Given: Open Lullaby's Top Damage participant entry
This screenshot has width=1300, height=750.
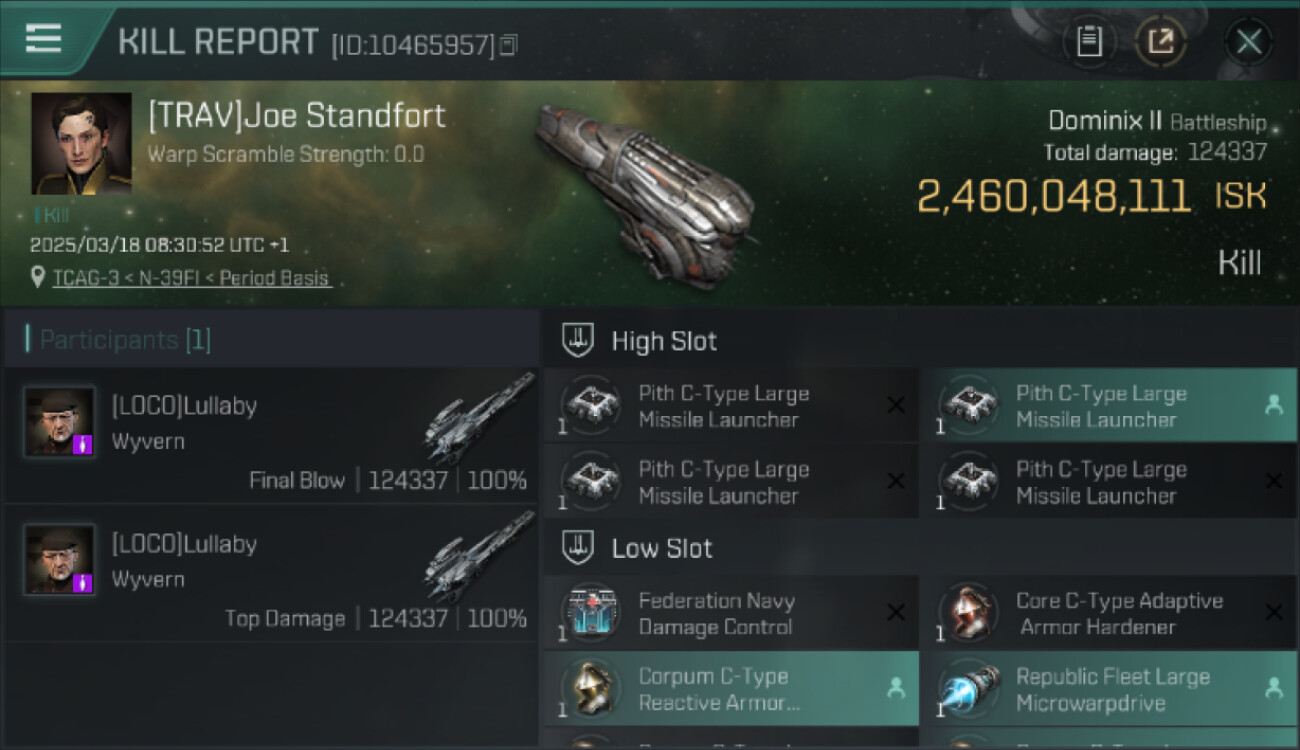Looking at the screenshot, I should pyautogui.click(x=272, y=573).
